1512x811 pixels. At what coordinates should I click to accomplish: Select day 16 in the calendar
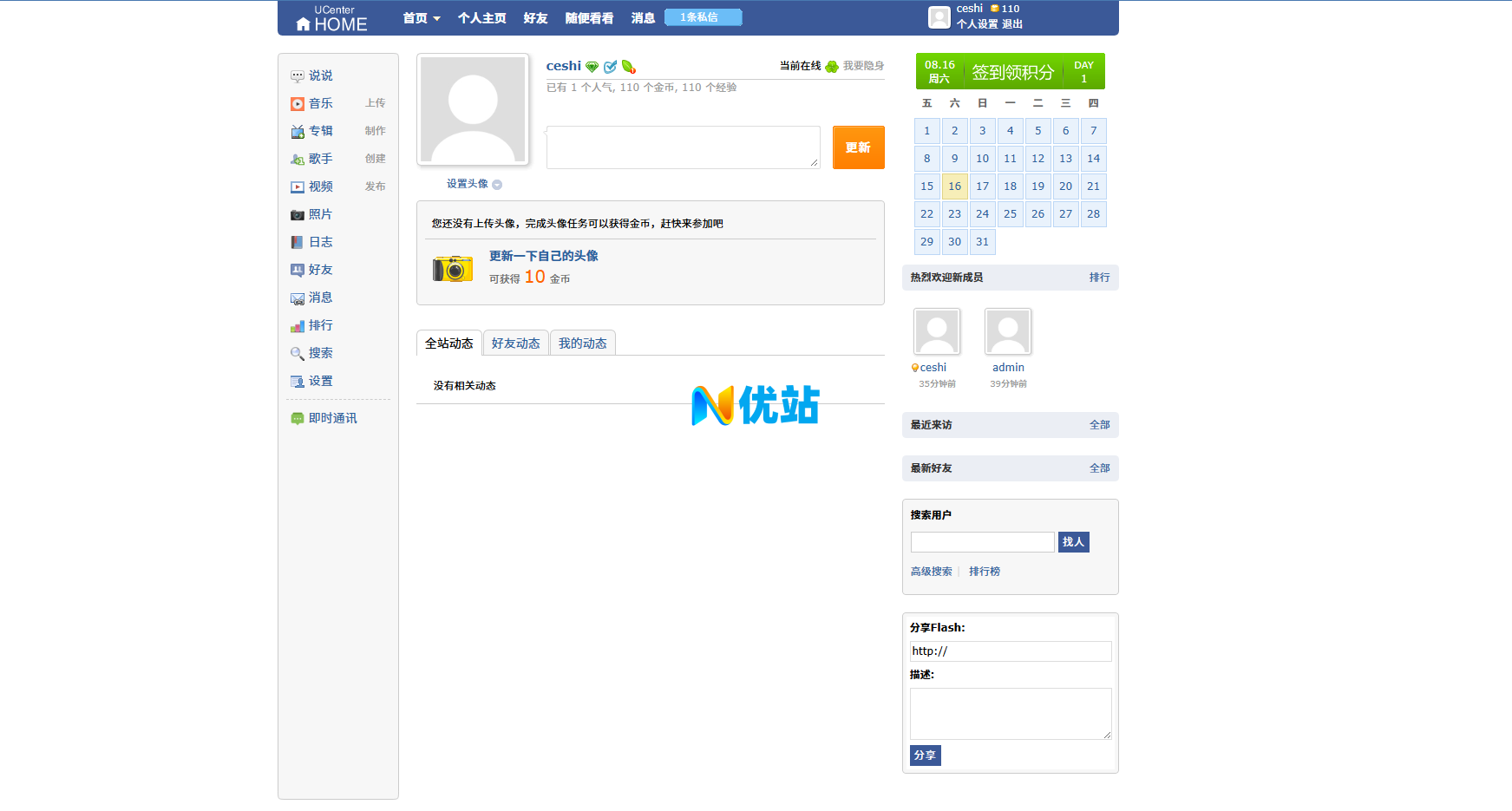pyautogui.click(x=954, y=186)
